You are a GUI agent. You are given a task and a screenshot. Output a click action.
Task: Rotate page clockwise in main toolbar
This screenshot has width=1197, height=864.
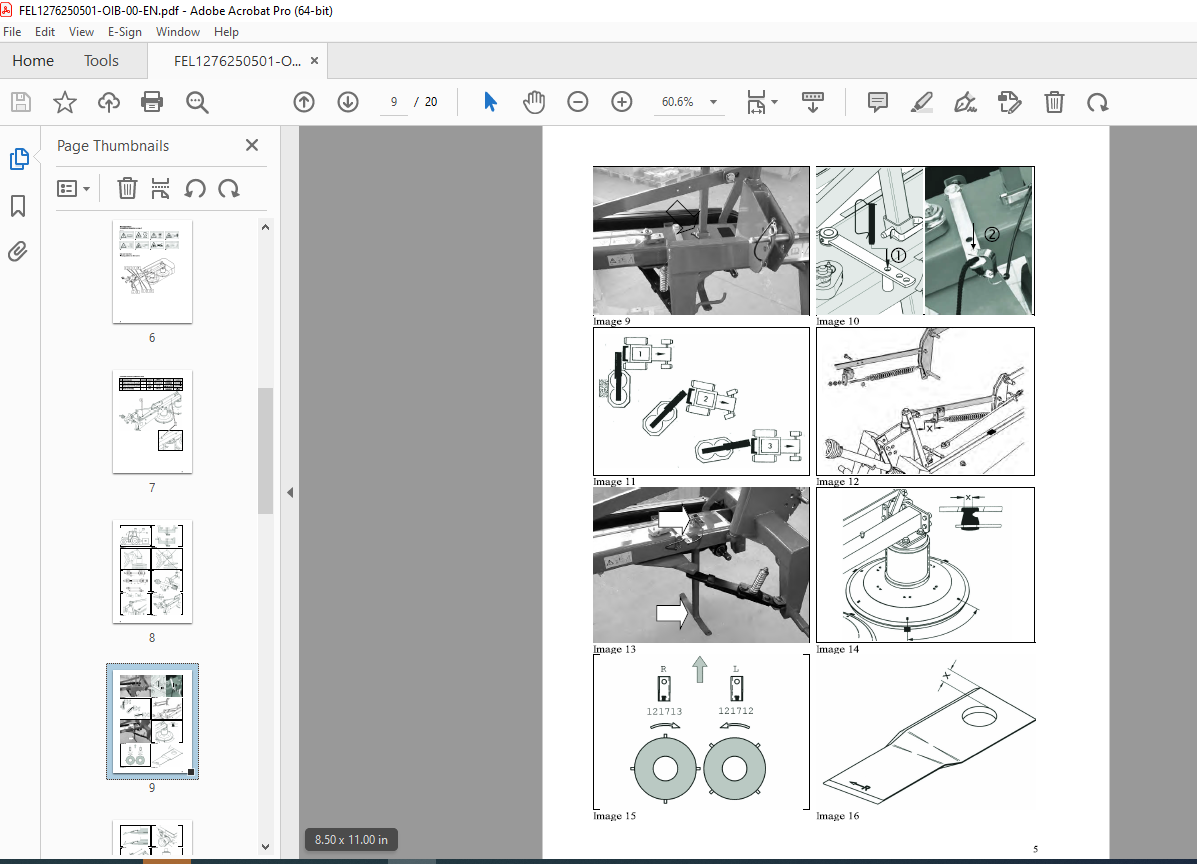tap(1098, 102)
